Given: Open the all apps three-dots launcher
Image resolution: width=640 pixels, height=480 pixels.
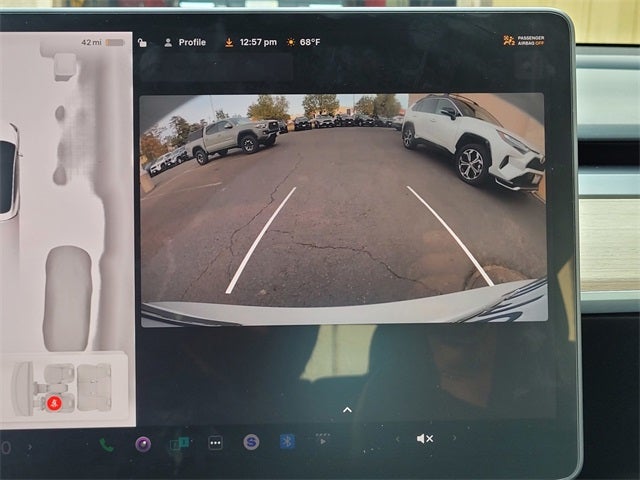Looking at the screenshot, I should tap(215, 443).
